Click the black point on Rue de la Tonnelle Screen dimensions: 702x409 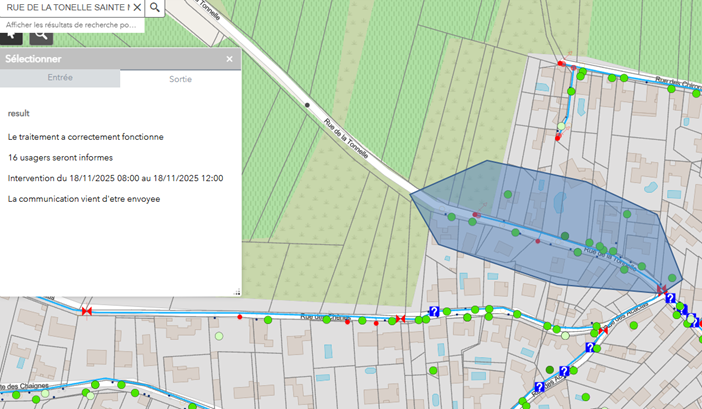[x=307, y=104]
